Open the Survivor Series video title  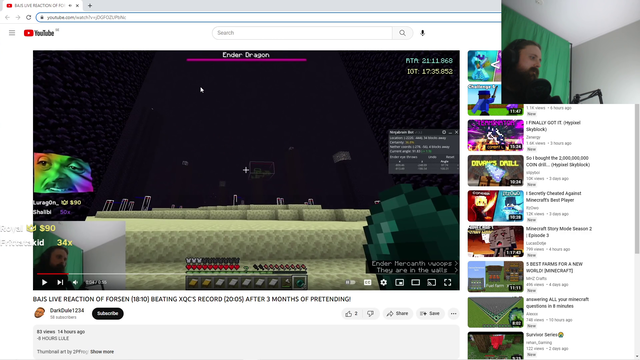[545, 335]
